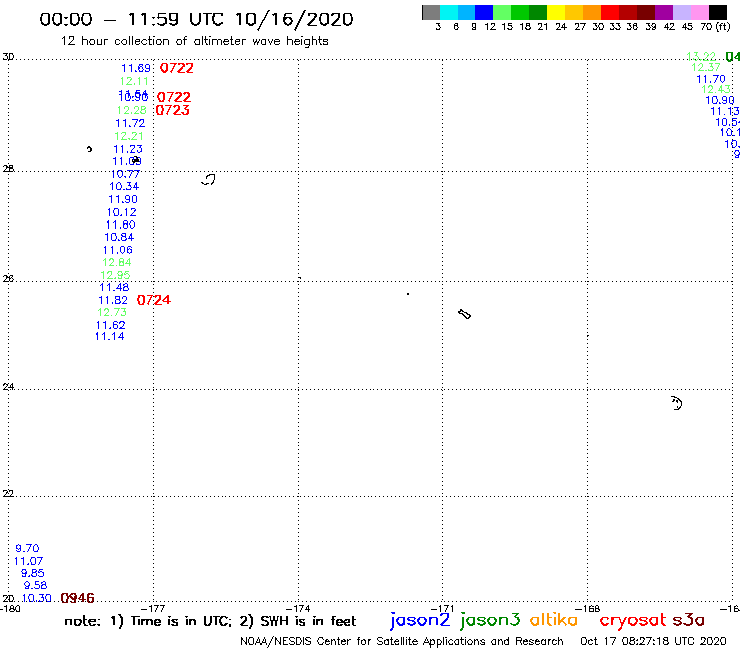Click the s3a legend label
The width and height of the screenshot is (740, 650).
(x=688, y=620)
